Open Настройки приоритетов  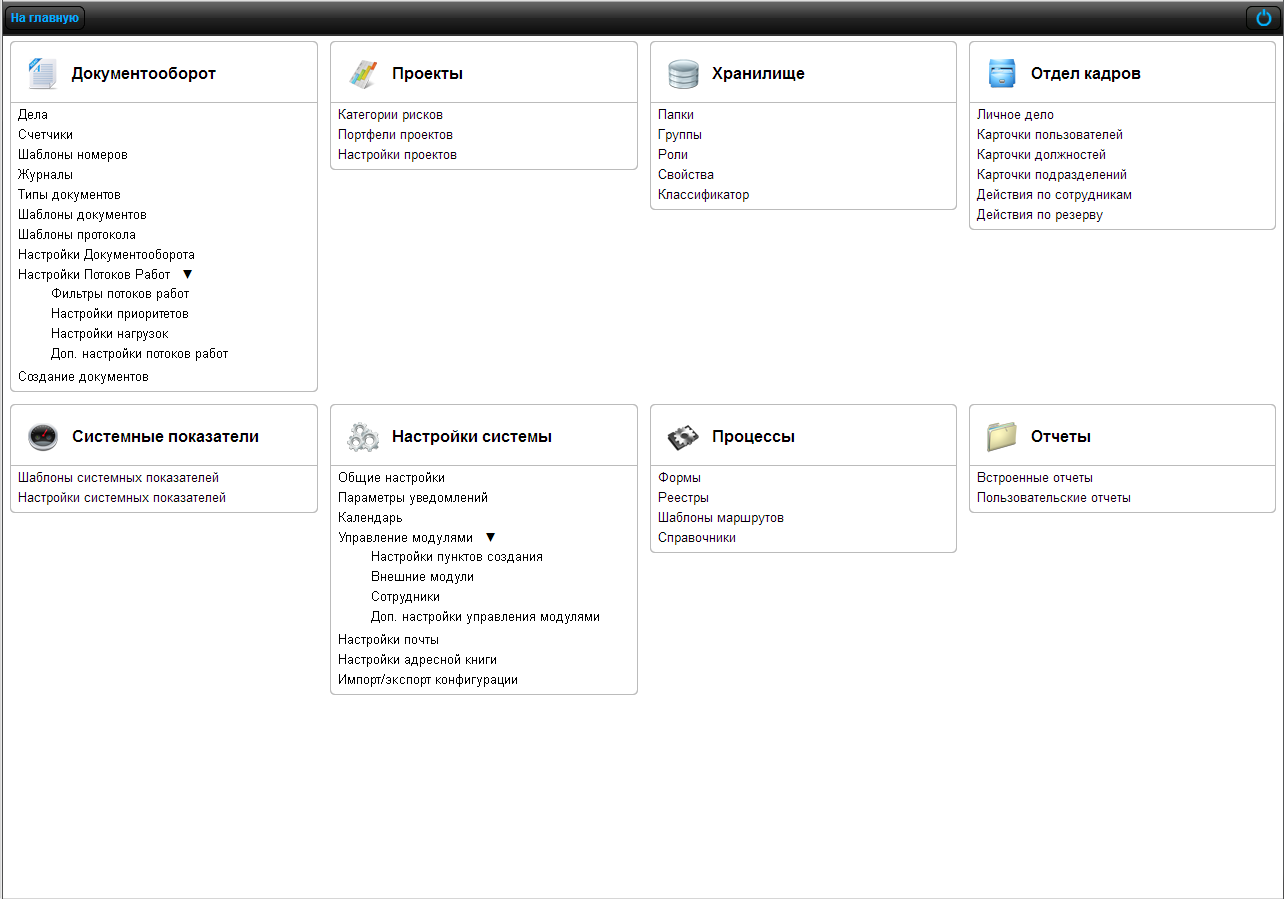coord(120,314)
